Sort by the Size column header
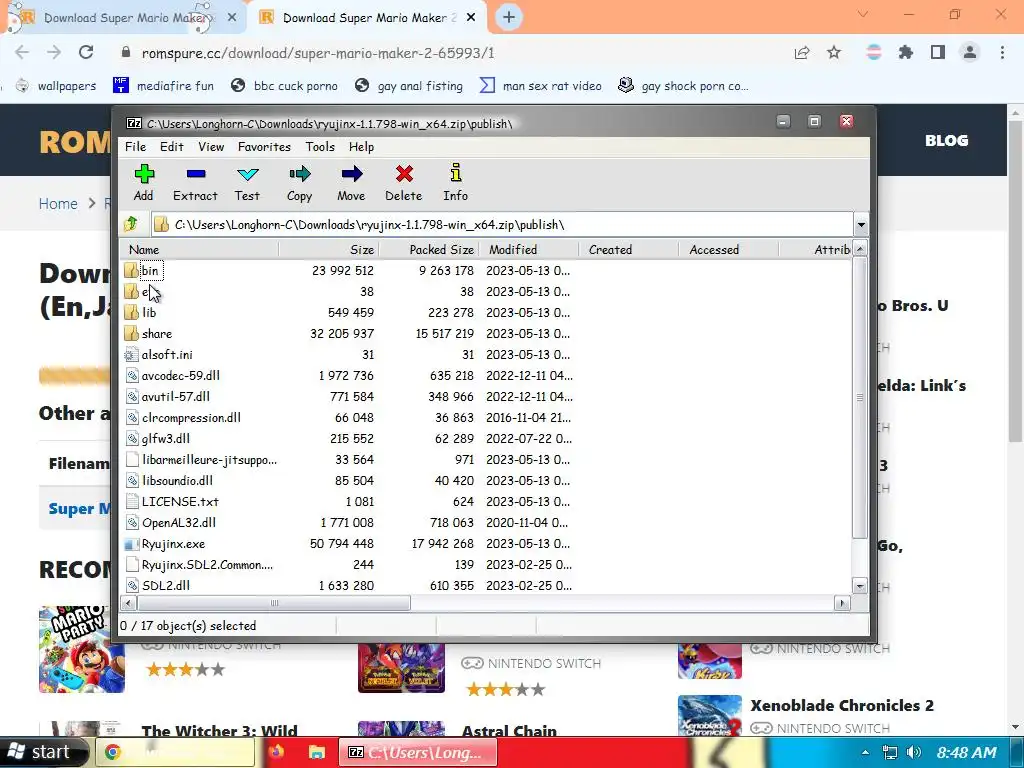This screenshot has width=1024, height=768. pos(328,249)
